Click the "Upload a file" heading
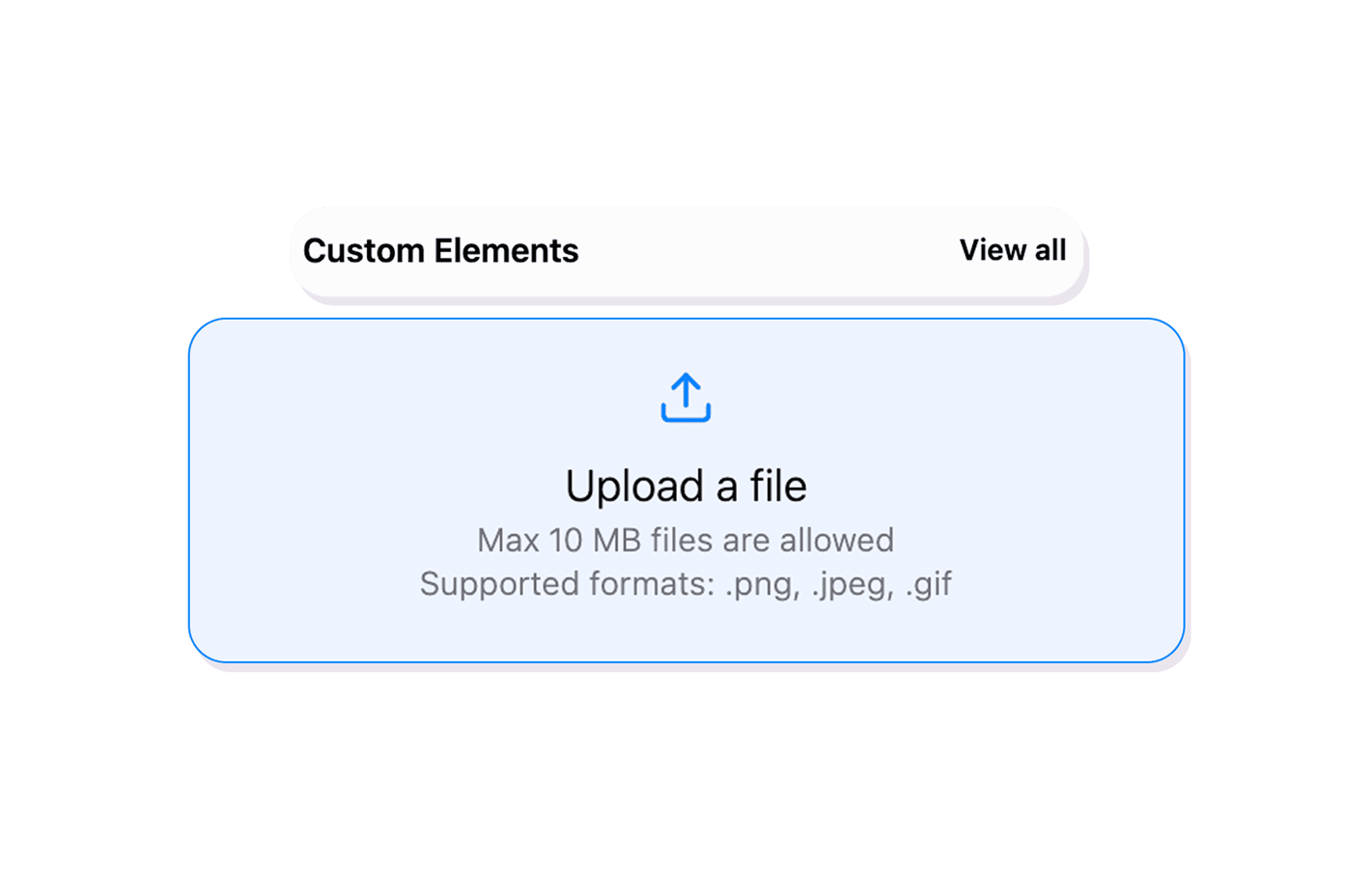Image resolution: width=1372 pixels, height=869 pixels. click(x=686, y=486)
